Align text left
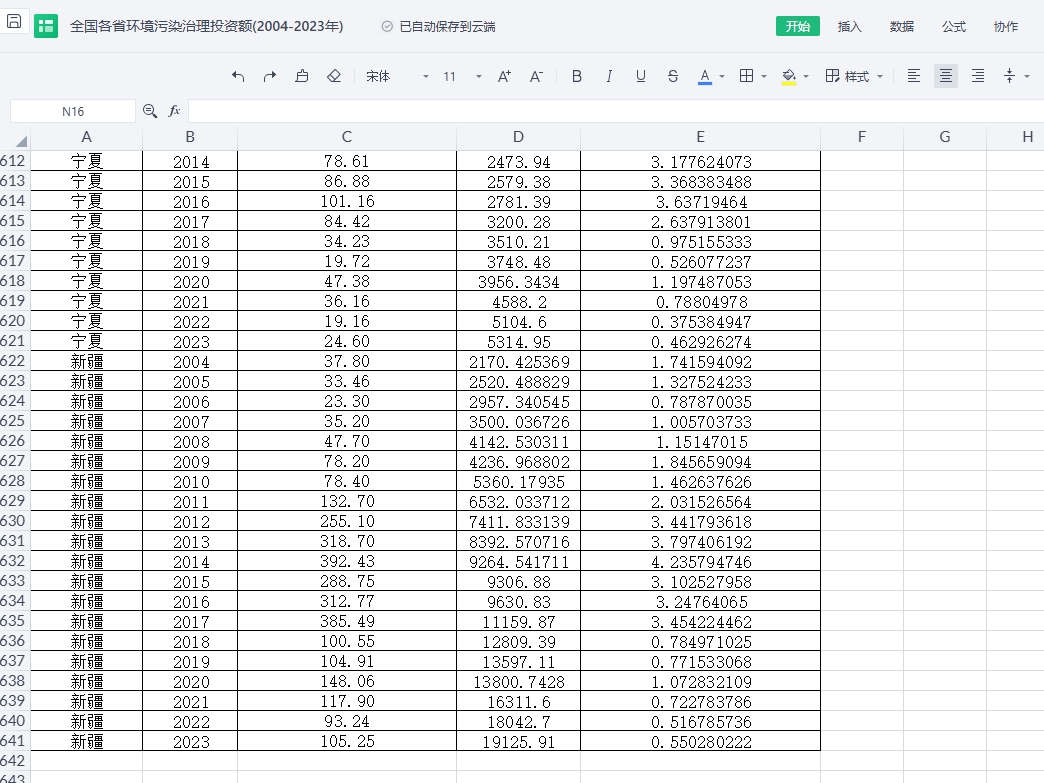This screenshot has height=783, width=1044. (x=914, y=76)
